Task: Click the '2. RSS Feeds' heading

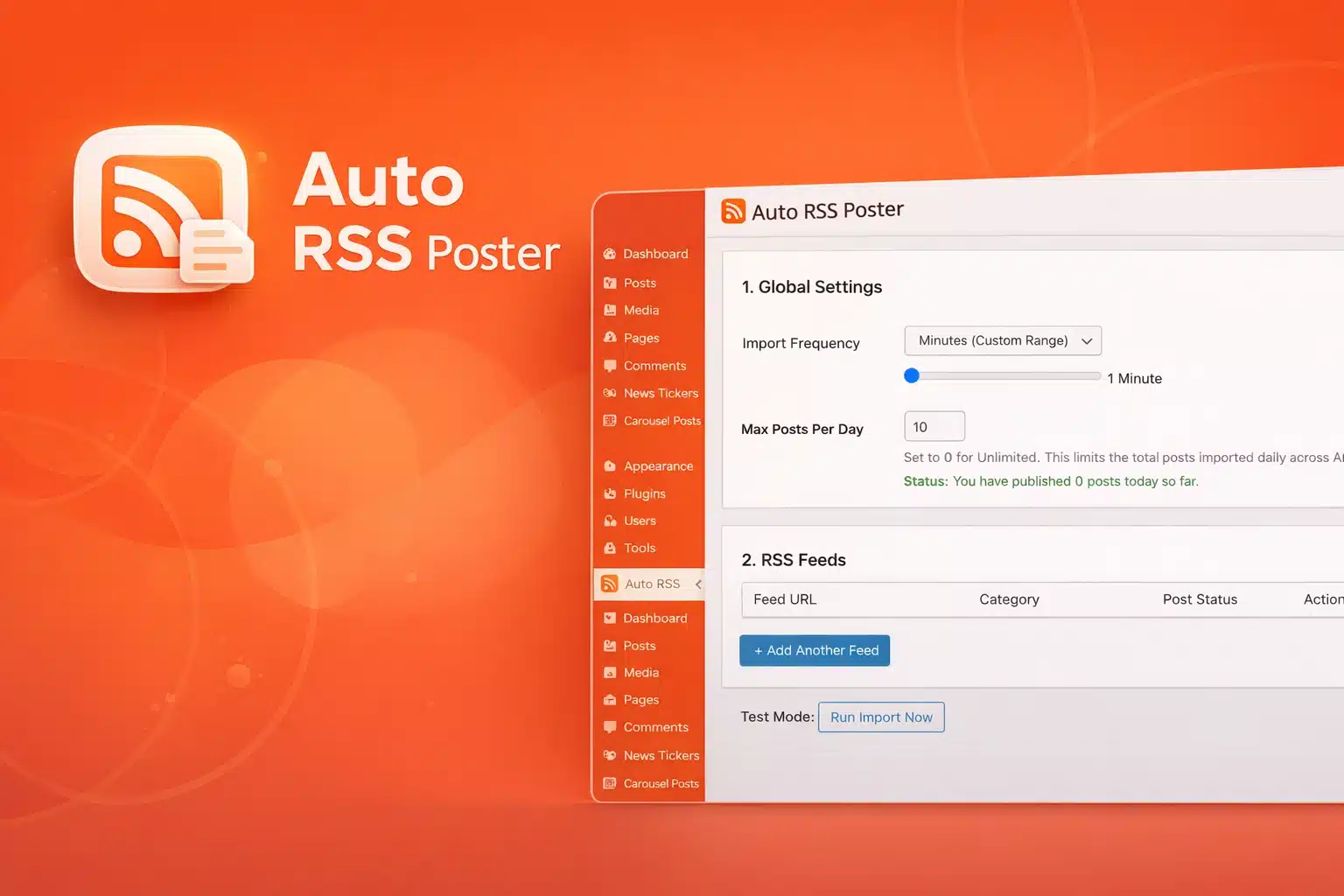Action: [794, 560]
